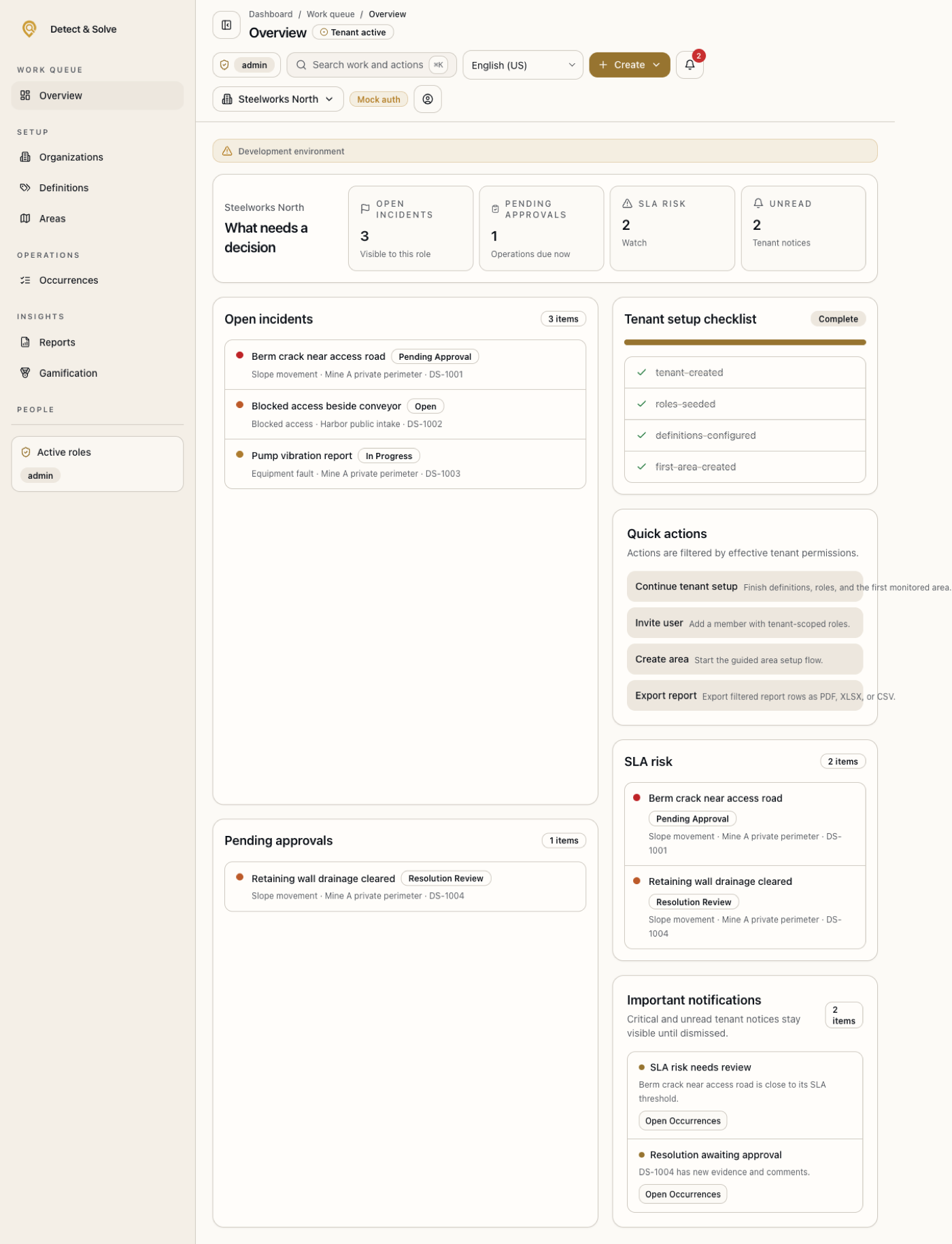Click Create area quick action
Viewport: 952px width, 1244px height.
coord(745,659)
